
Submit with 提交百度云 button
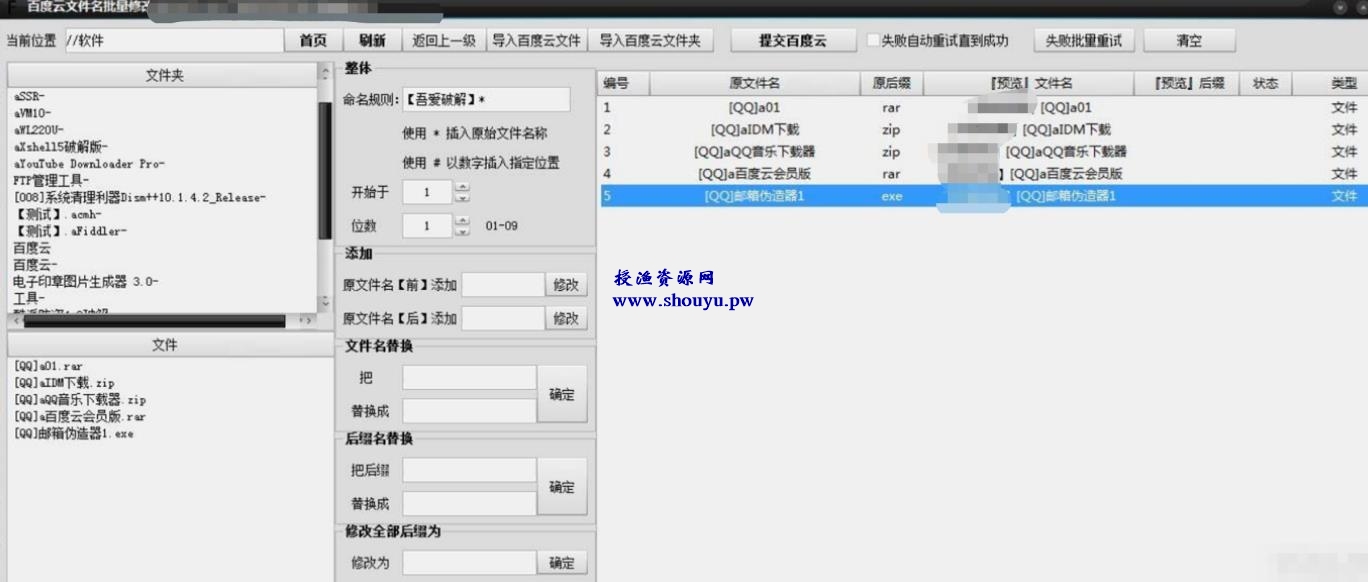[x=793, y=41]
